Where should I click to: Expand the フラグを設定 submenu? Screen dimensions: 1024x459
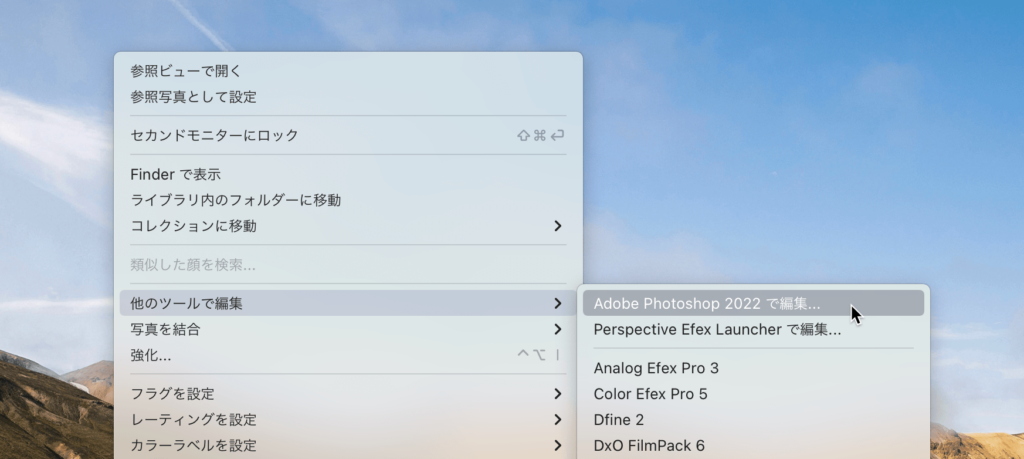[x=348, y=394]
